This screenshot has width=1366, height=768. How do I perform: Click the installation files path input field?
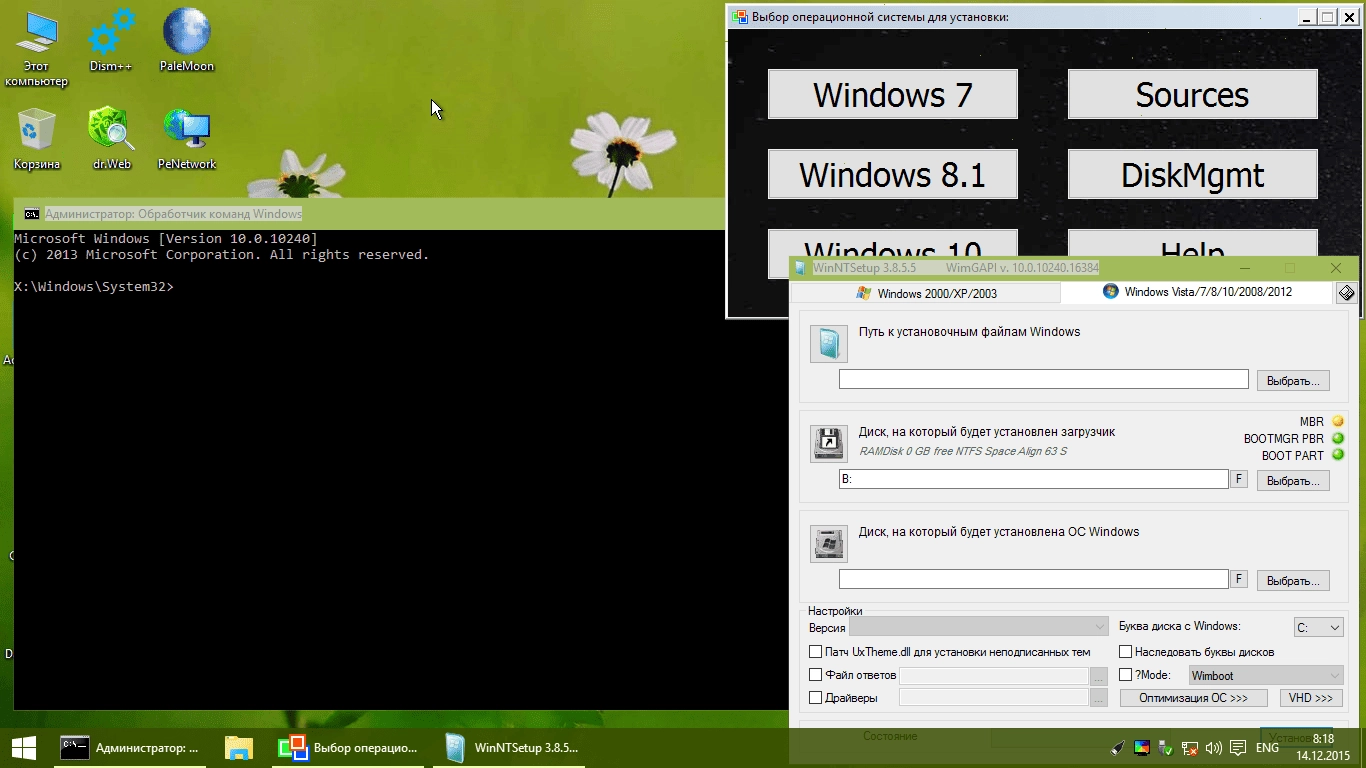(x=1043, y=379)
